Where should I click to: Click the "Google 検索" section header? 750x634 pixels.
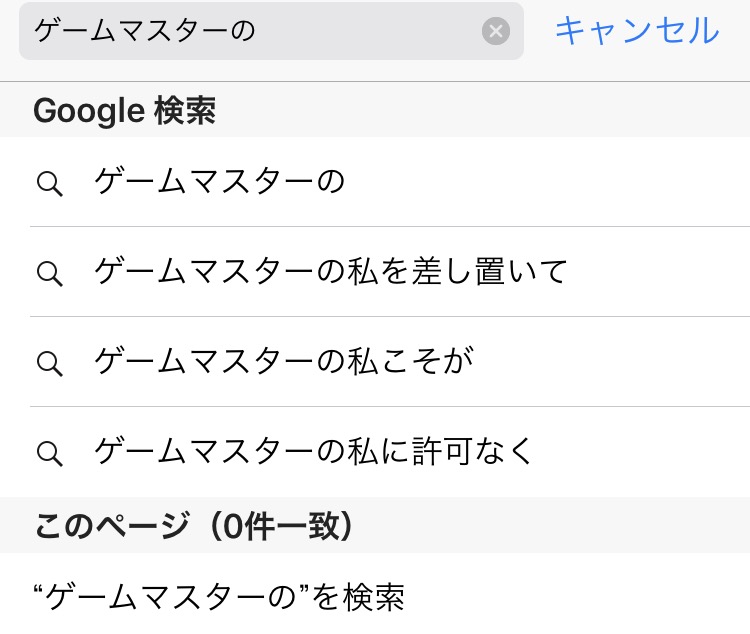124,110
